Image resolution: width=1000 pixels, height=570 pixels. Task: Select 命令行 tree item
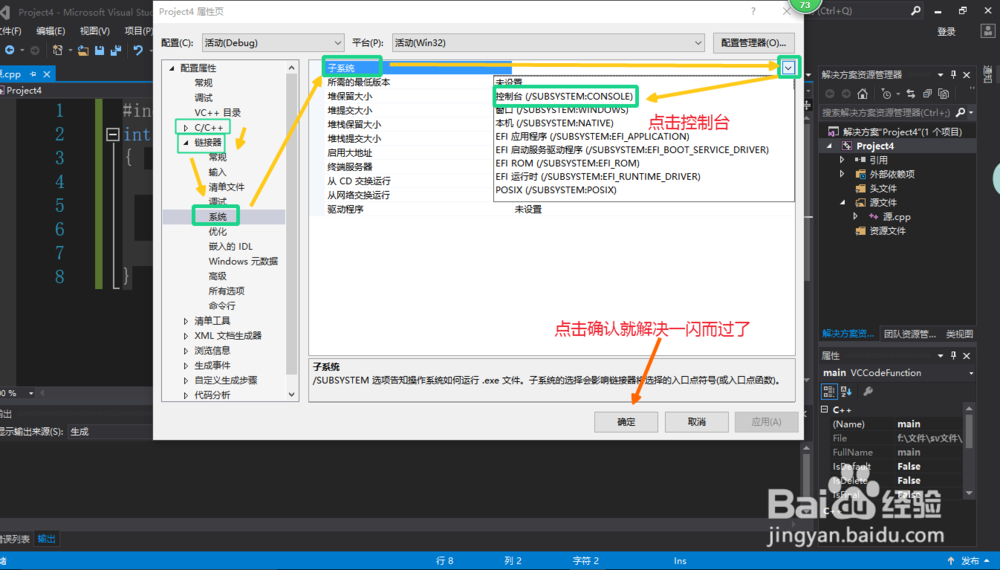pos(222,305)
